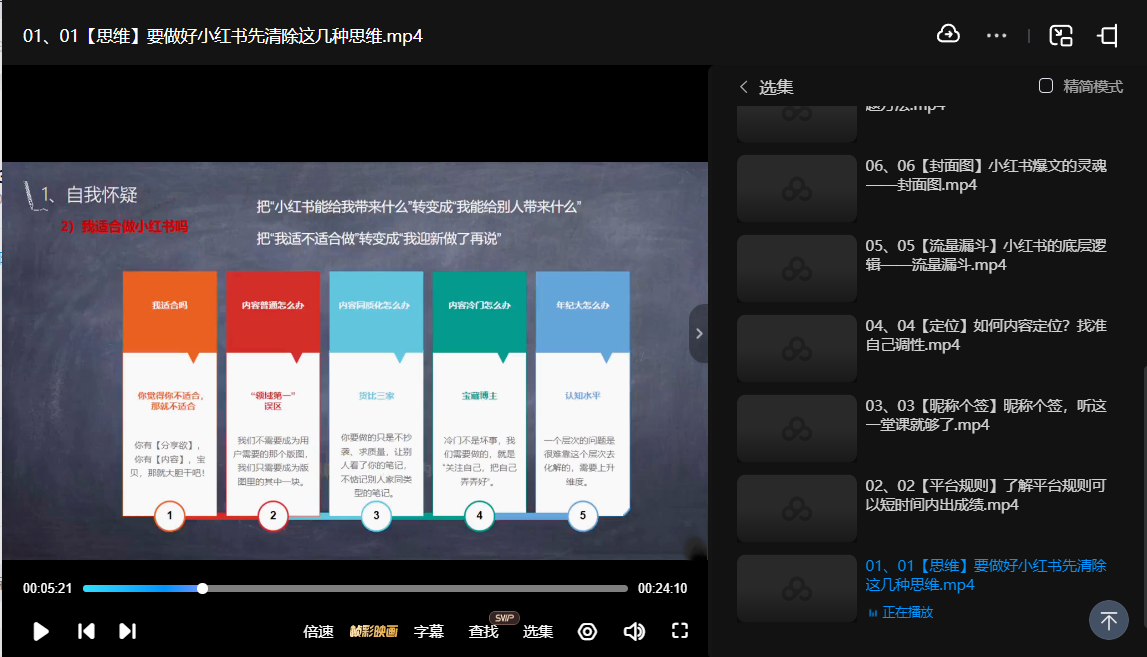Image resolution: width=1147 pixels, height=657 pixels.
Task: Click the 查找 search button
Action: click(483, 631)
